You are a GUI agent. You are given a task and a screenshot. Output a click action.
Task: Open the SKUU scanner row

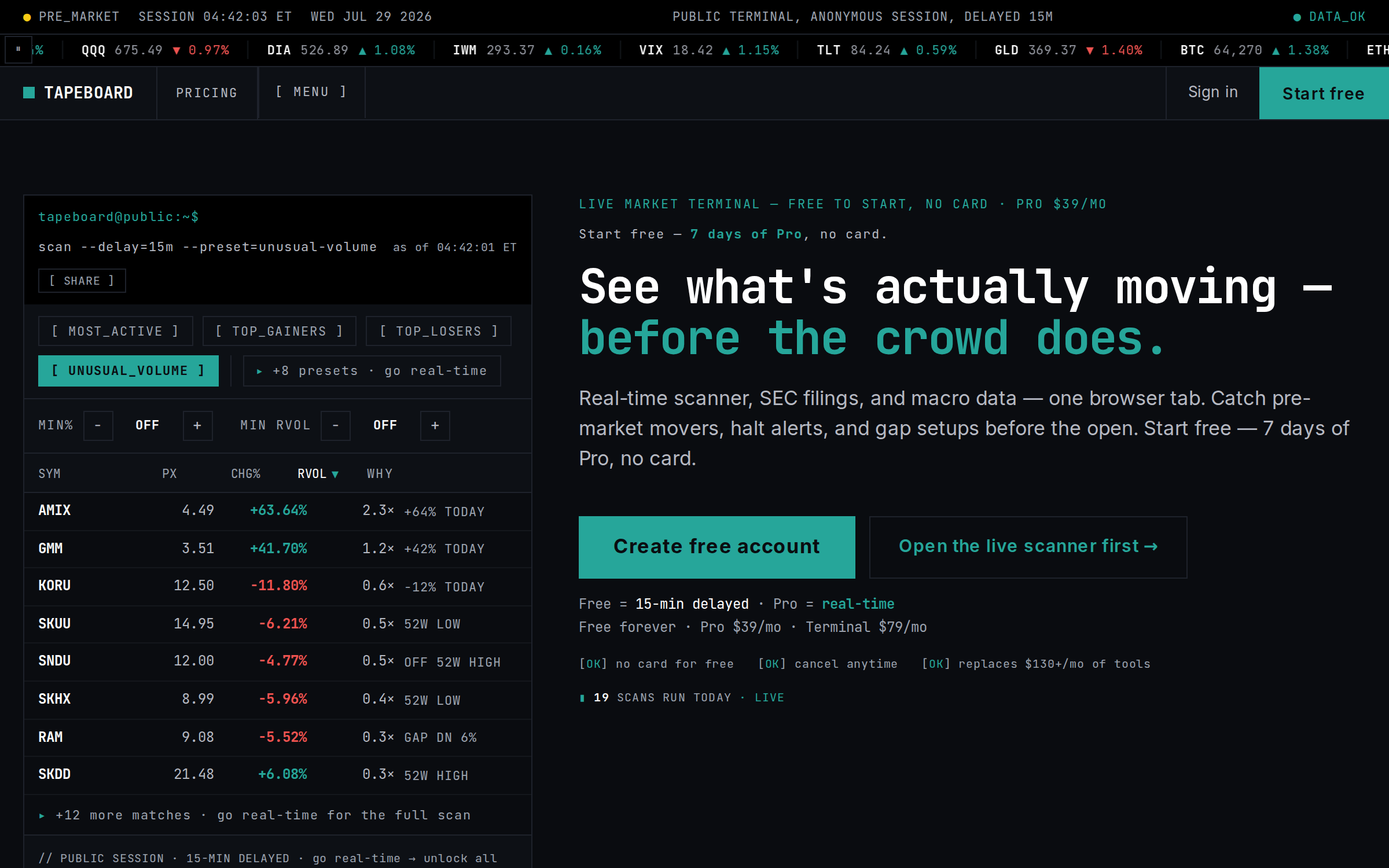click(x=278, y=624)
